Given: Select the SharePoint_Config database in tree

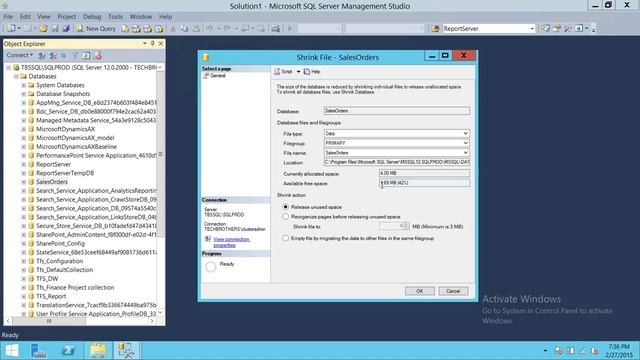Looking at the screenshot, I should click(60, 244).
